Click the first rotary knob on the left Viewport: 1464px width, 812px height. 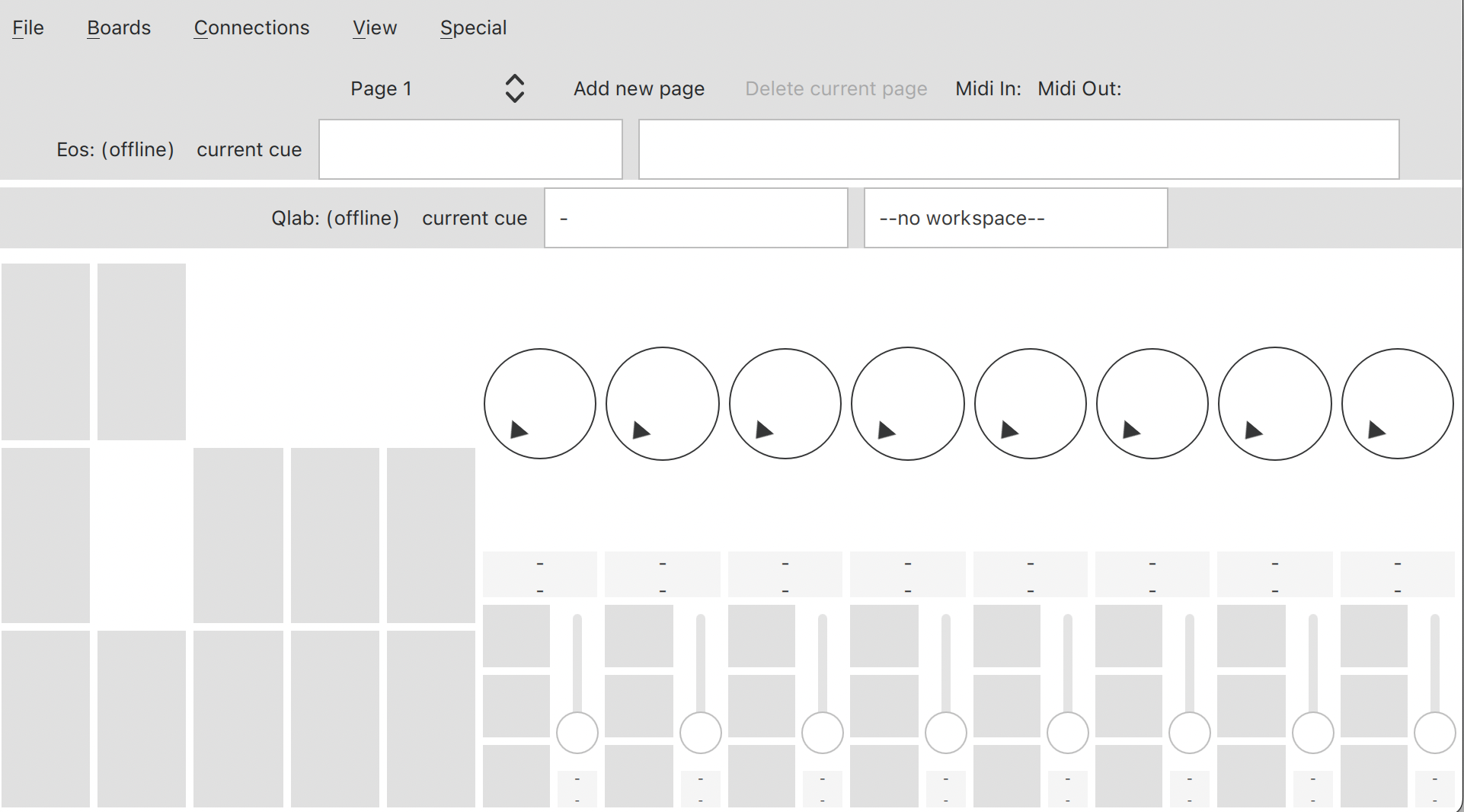click(539, 404)
